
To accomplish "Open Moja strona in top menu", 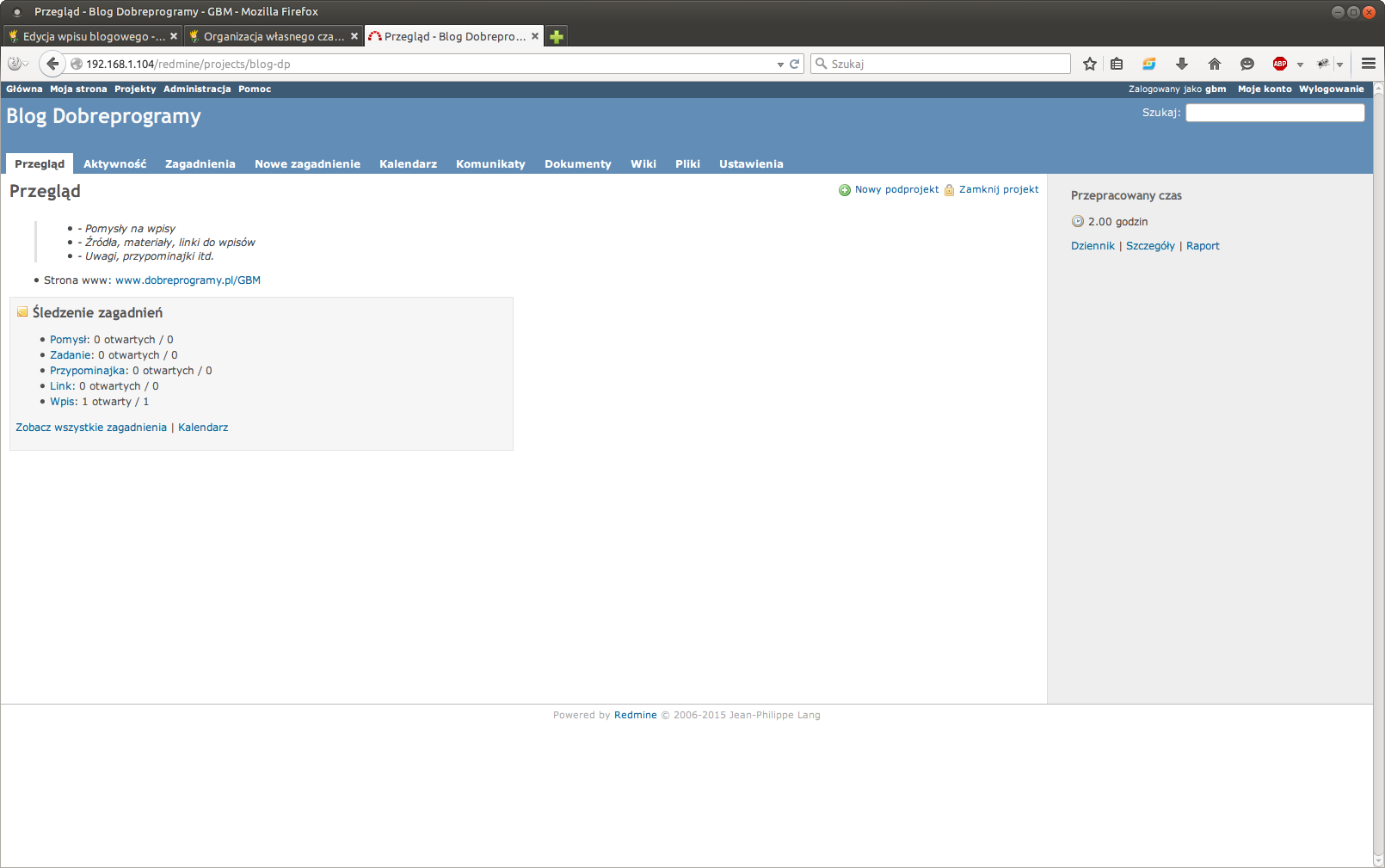I will pos(78,89).
